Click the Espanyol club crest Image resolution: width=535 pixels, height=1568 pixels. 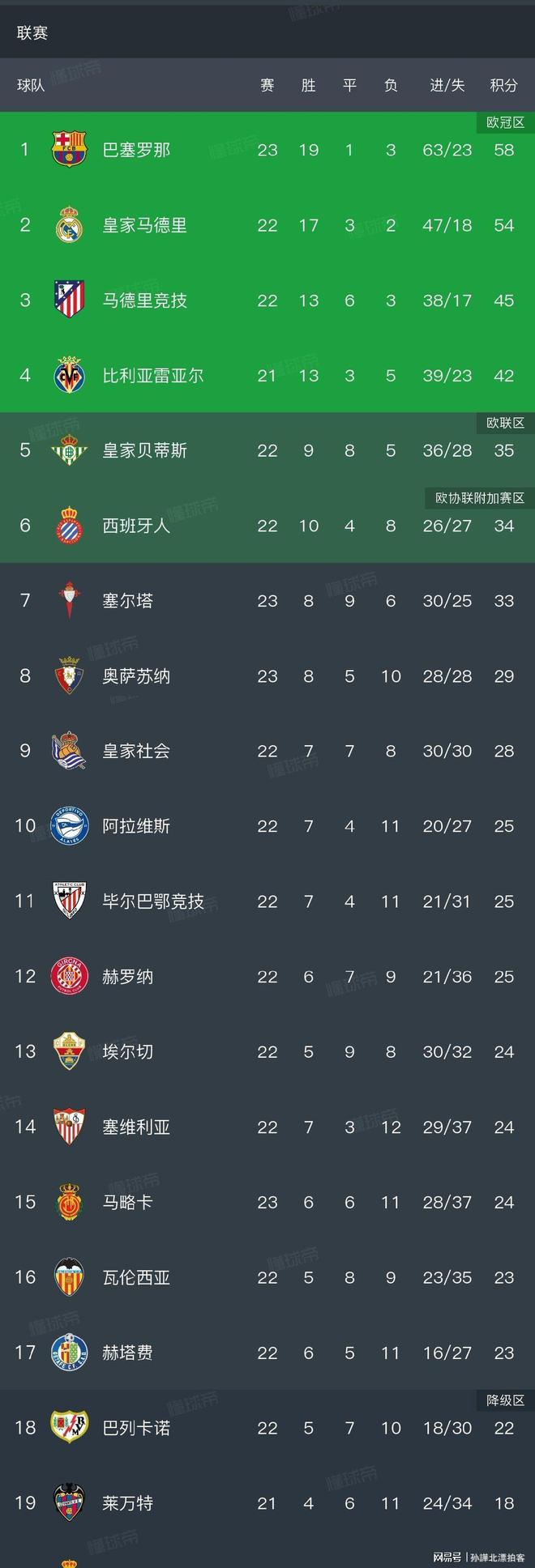coord(69,526)
